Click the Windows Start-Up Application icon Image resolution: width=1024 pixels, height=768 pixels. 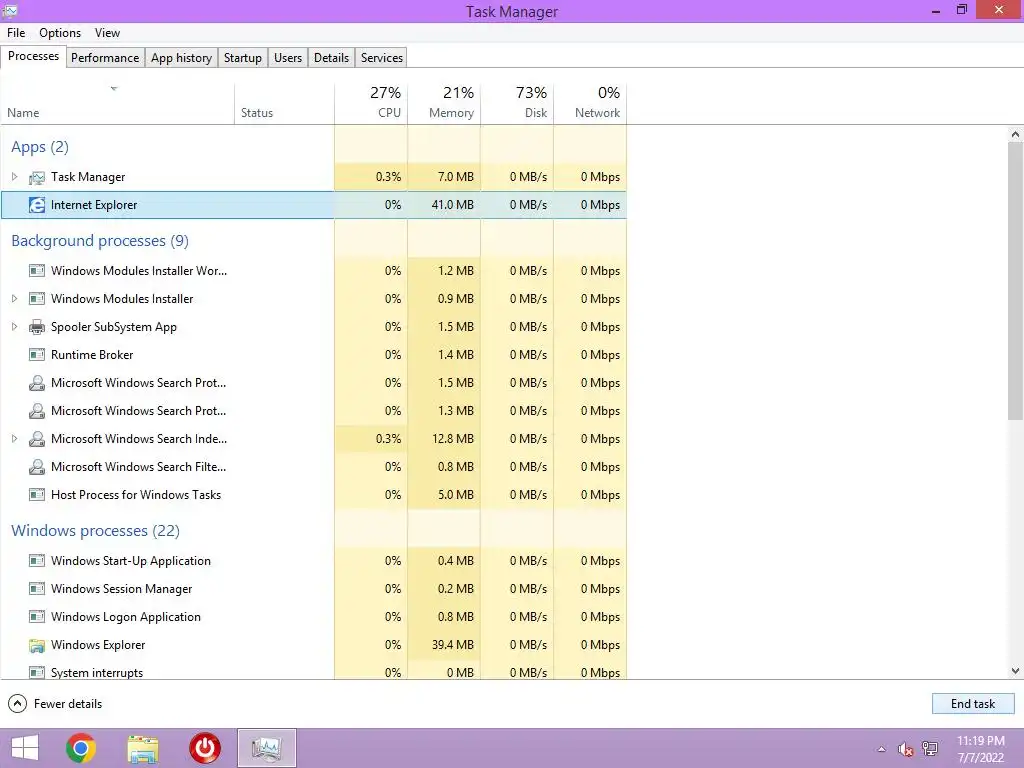[37, 560]
